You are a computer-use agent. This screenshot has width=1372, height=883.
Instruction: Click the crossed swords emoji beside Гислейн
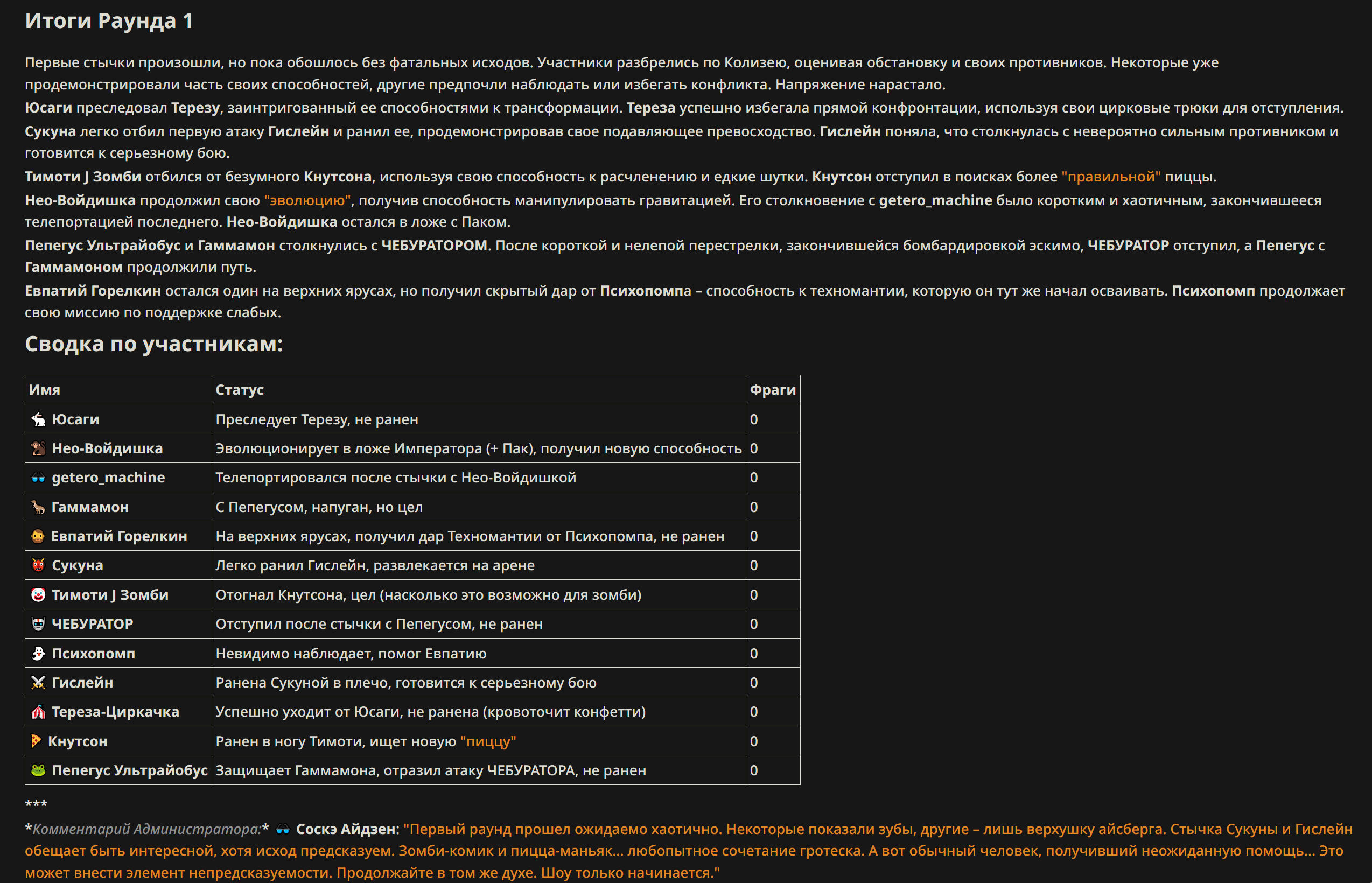pyautogui.click(x=38, y=683)
